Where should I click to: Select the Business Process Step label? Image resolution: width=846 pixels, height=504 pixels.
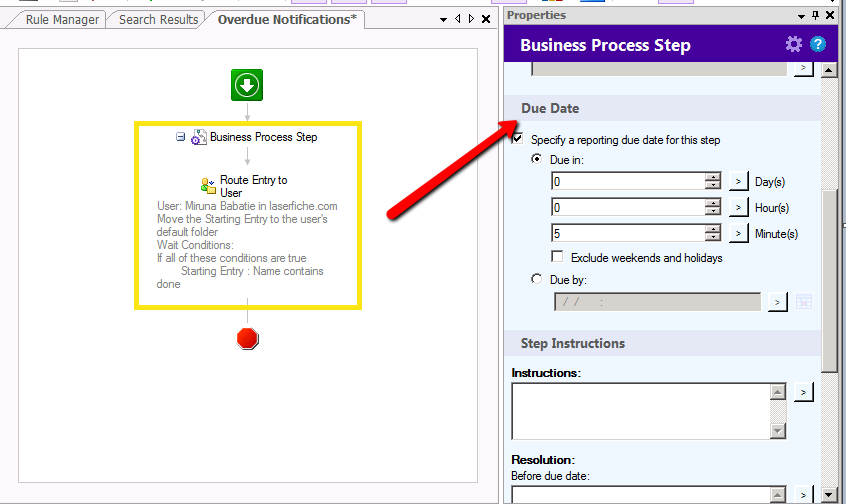coord(264,137)
